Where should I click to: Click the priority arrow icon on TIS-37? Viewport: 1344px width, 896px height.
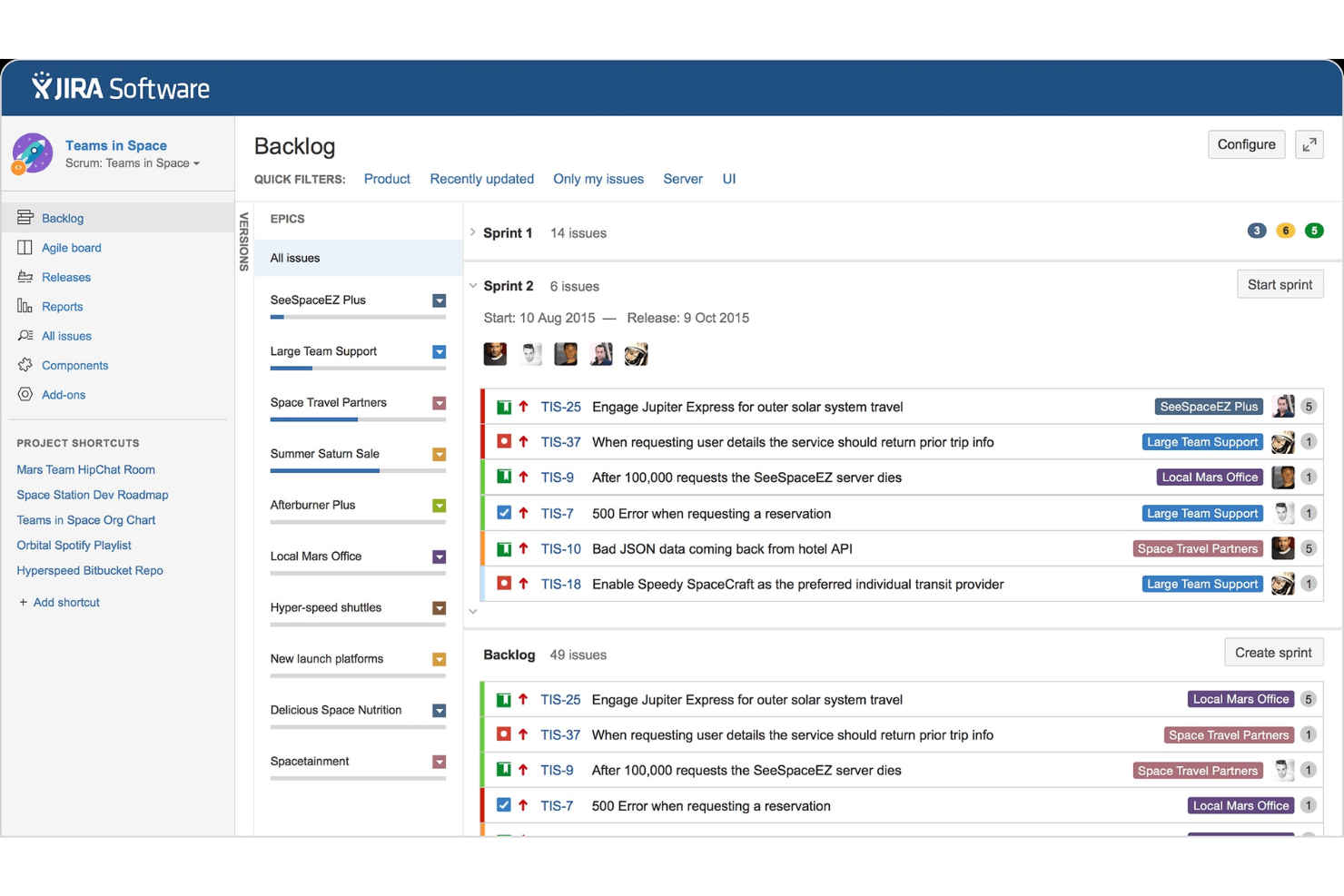524,442
